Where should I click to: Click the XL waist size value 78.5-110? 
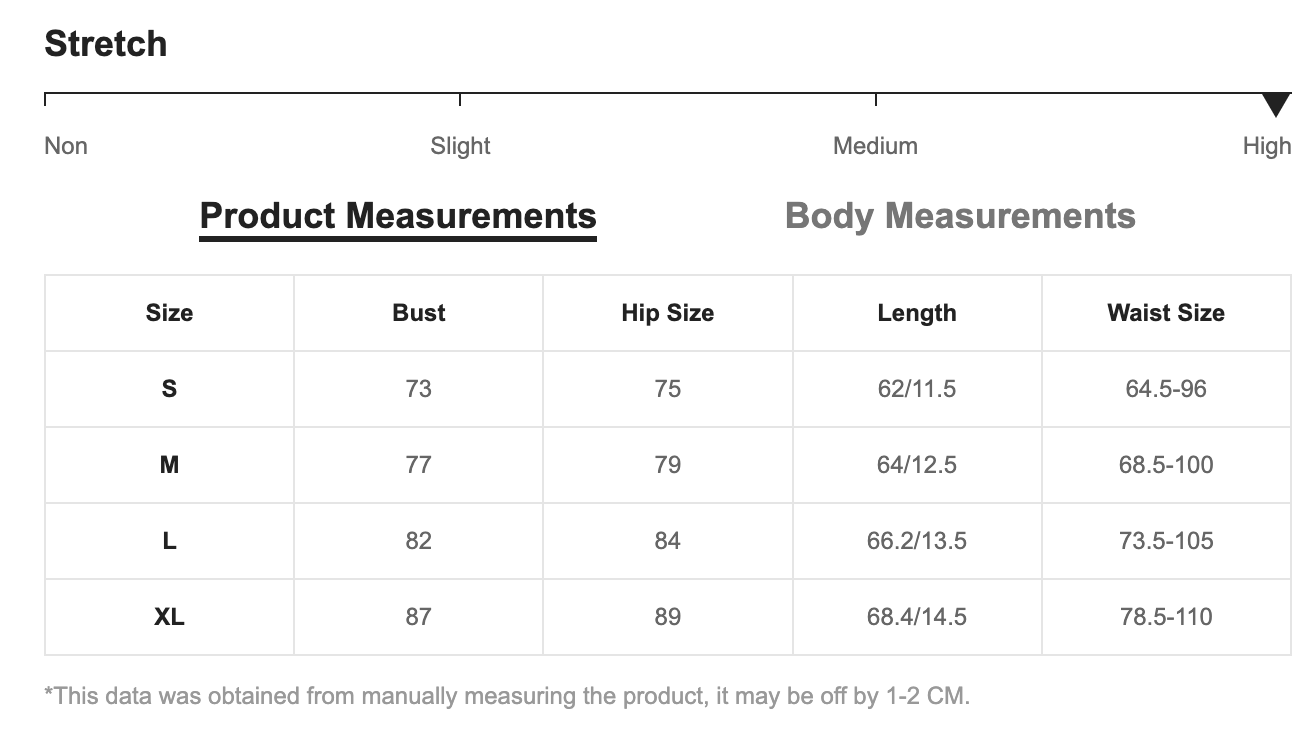pos(1166,617)
